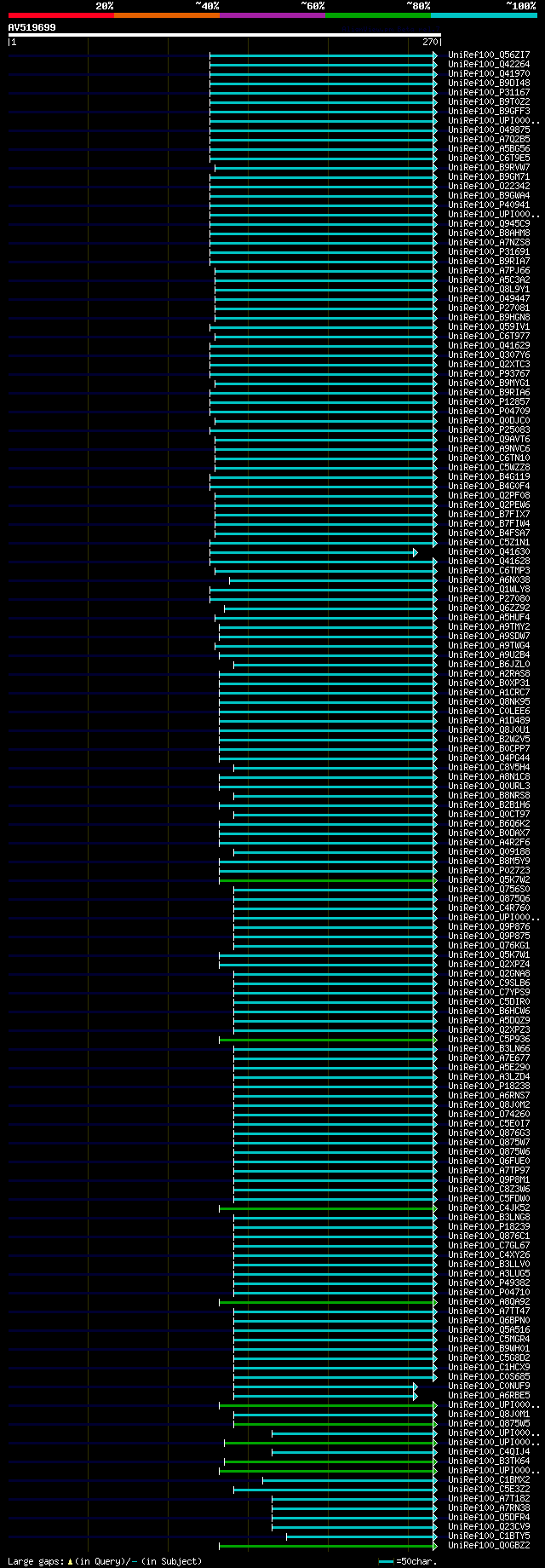The height and width of the screenshot is (1568, 545).
Task: Select the UniRef100_C4JK52 label
Action: [489, 1208]
